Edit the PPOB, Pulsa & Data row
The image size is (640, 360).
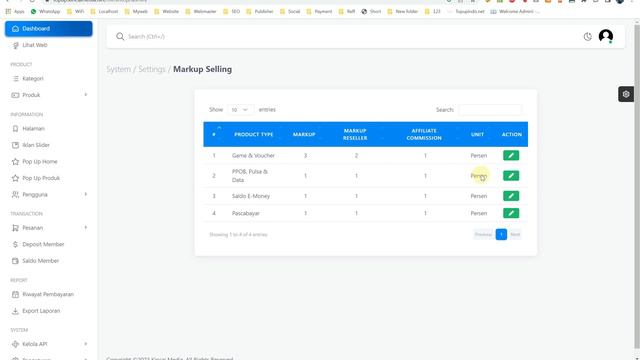(x=511, y=176)
